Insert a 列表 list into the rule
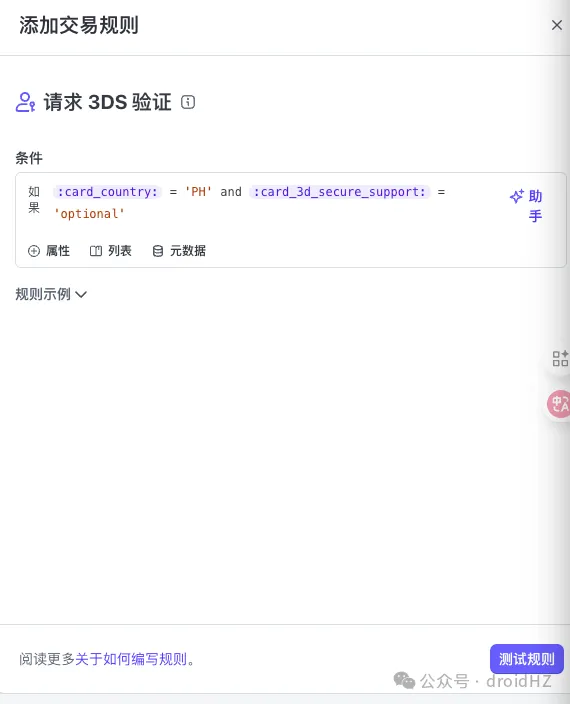 coord(110,251)
